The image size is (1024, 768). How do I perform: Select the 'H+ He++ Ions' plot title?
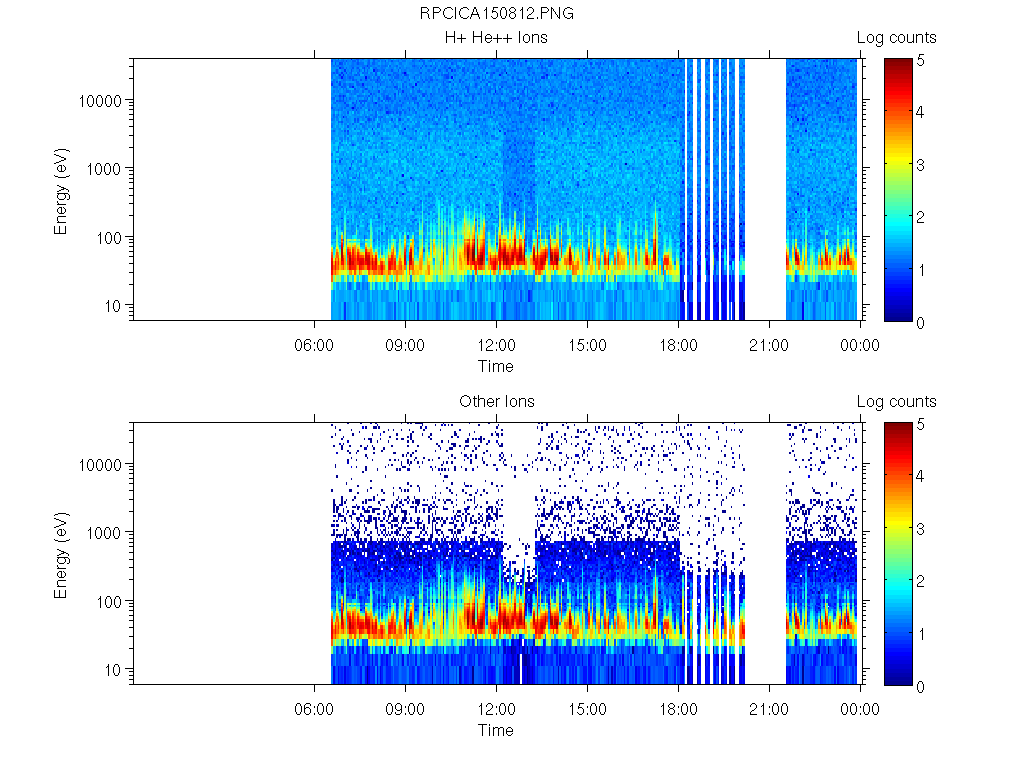point(496,38)
